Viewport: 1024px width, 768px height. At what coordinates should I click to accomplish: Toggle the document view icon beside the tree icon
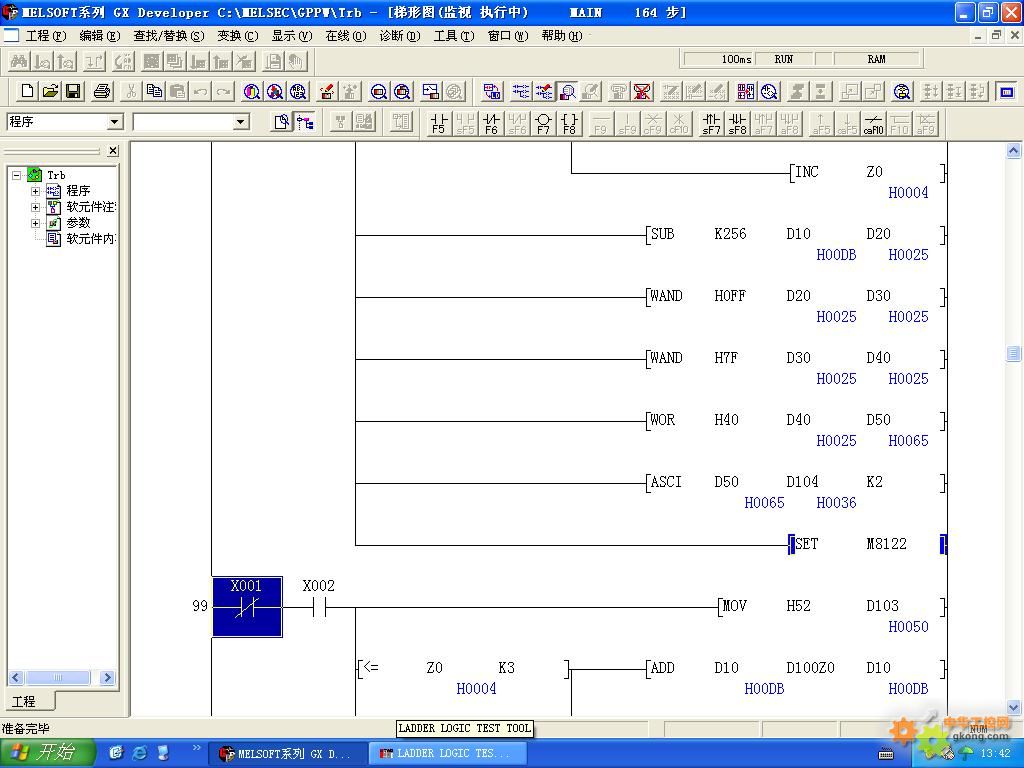[x=281, y=122]
